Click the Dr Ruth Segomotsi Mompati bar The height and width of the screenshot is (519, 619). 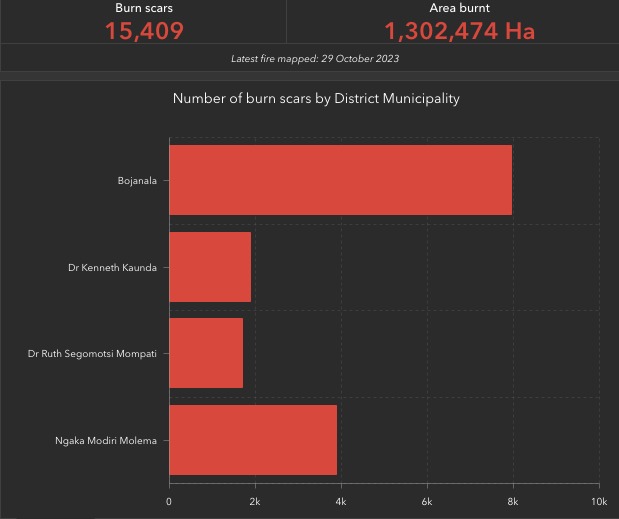[206, 353]
